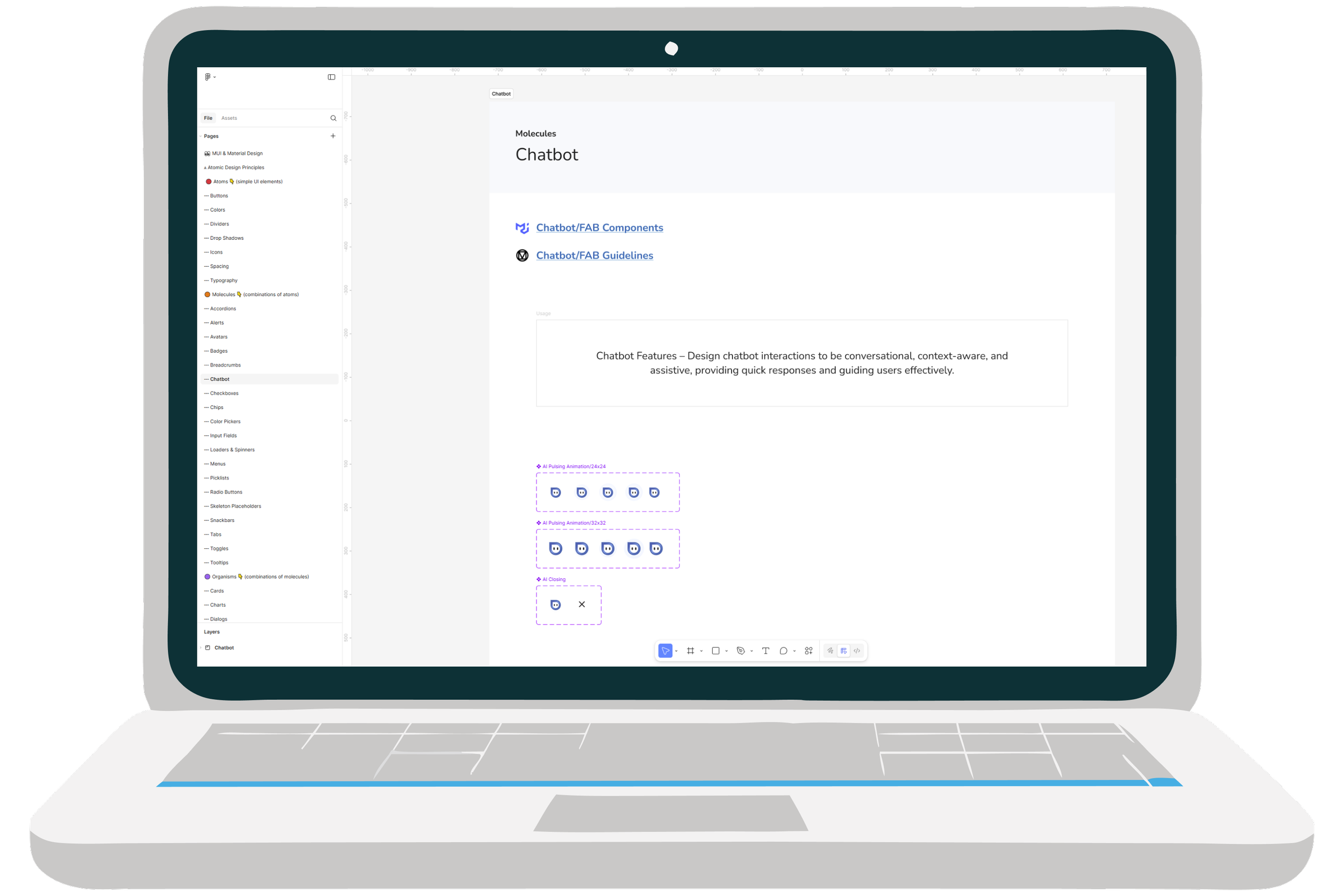The height and width of the screenshot is (896, 1344).
Task: Select the File tab in the sidebar
Action: pos(208,118)
